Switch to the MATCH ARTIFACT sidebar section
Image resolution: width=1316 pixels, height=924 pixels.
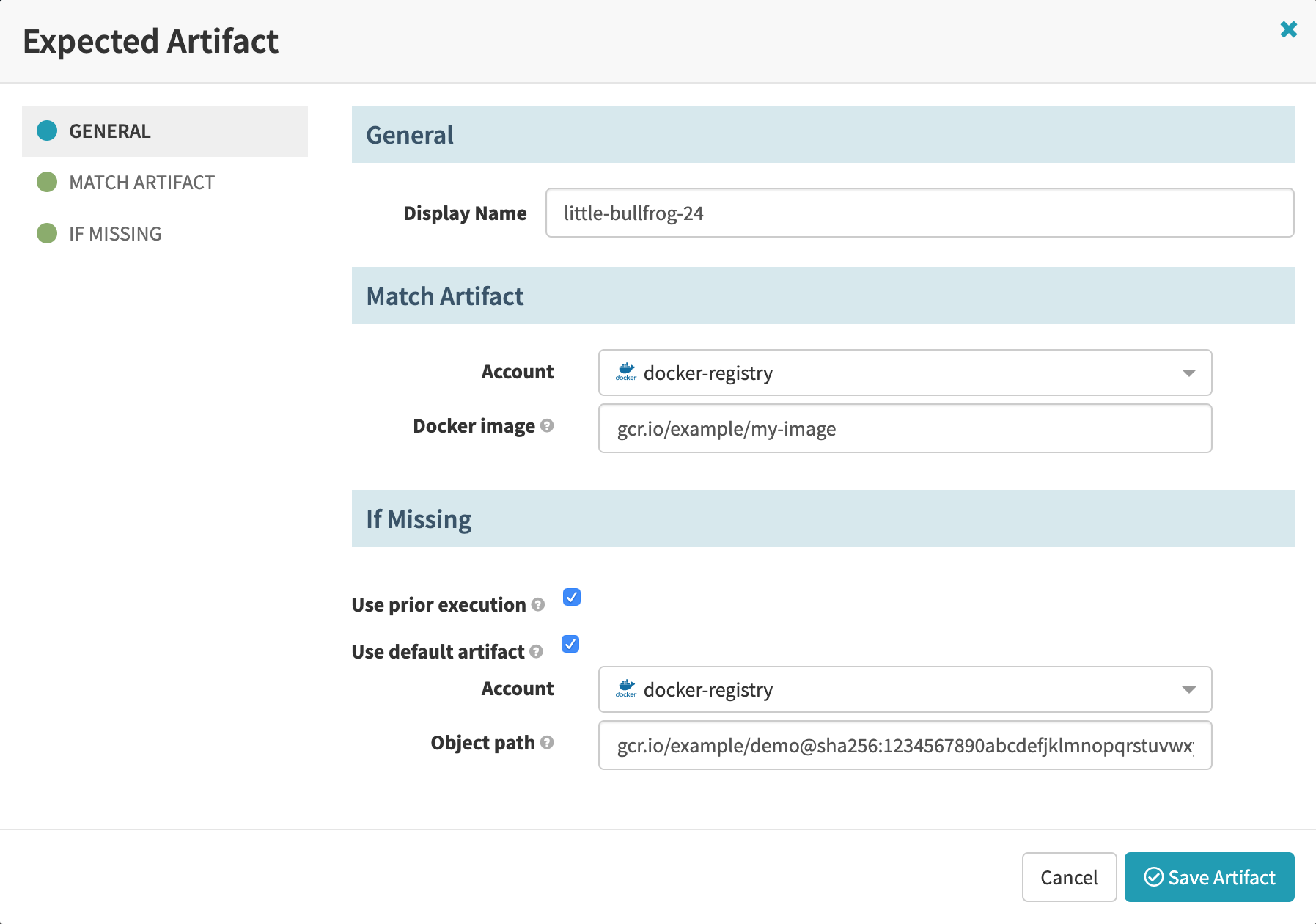[x=141, y=183]
